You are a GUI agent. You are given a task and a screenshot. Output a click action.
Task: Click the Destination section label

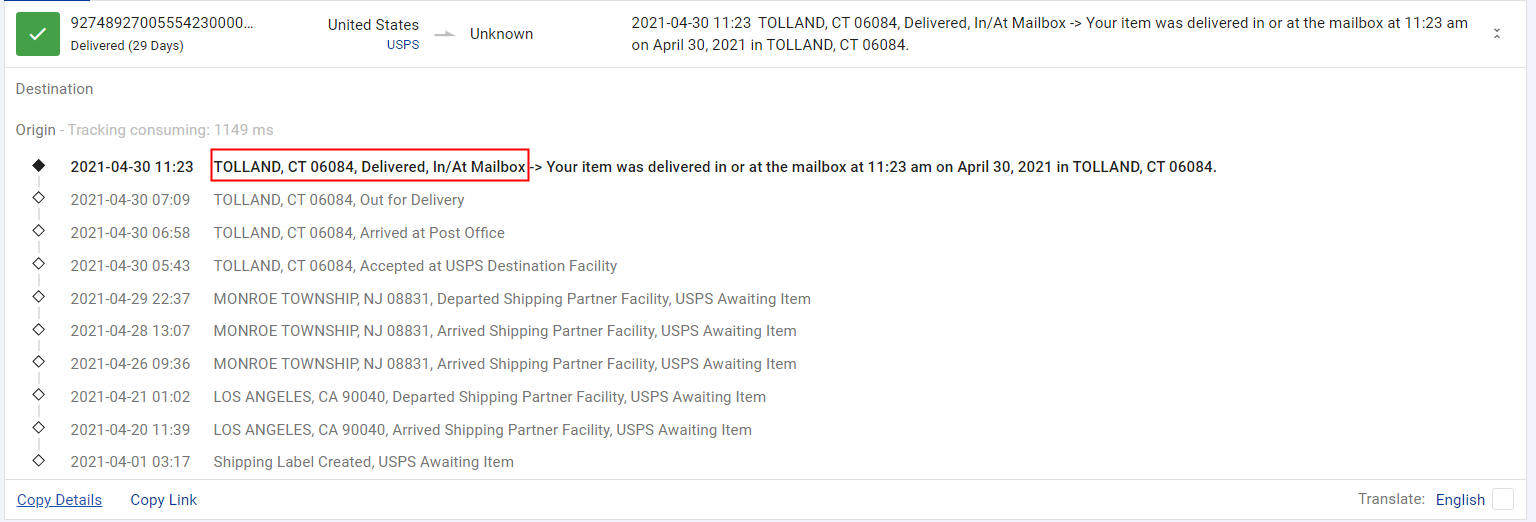click(54, 89)
